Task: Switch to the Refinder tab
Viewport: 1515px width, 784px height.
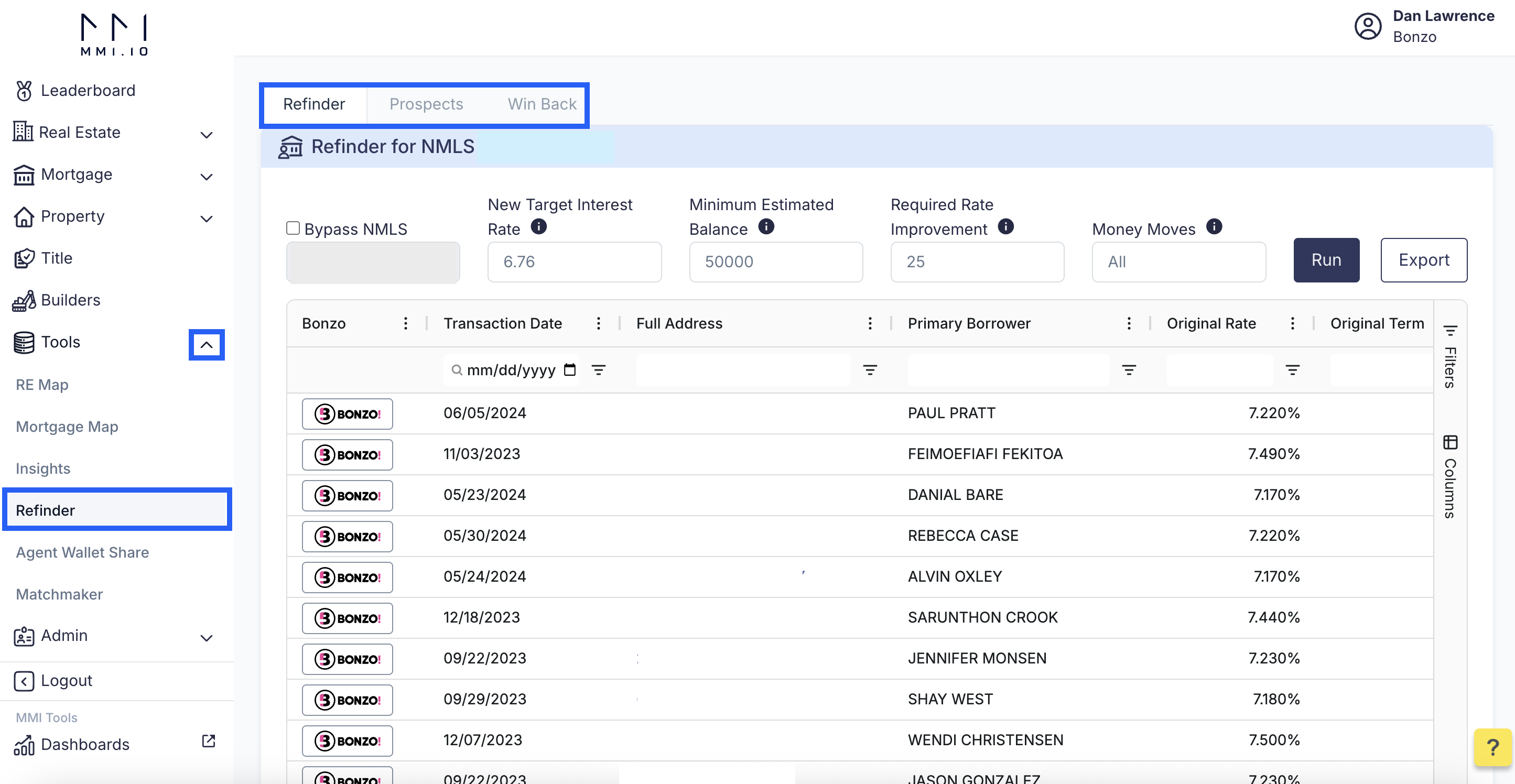Action: tap(314, 104)
